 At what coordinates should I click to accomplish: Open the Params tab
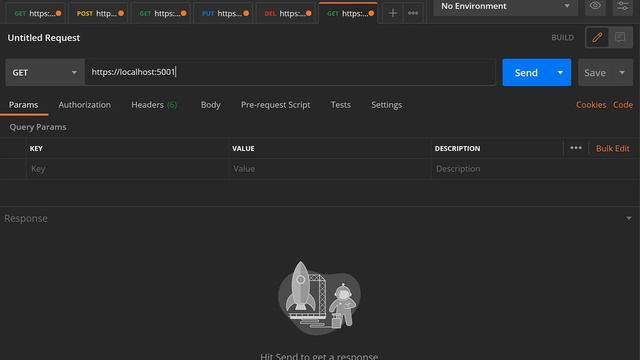coord(24,105)
